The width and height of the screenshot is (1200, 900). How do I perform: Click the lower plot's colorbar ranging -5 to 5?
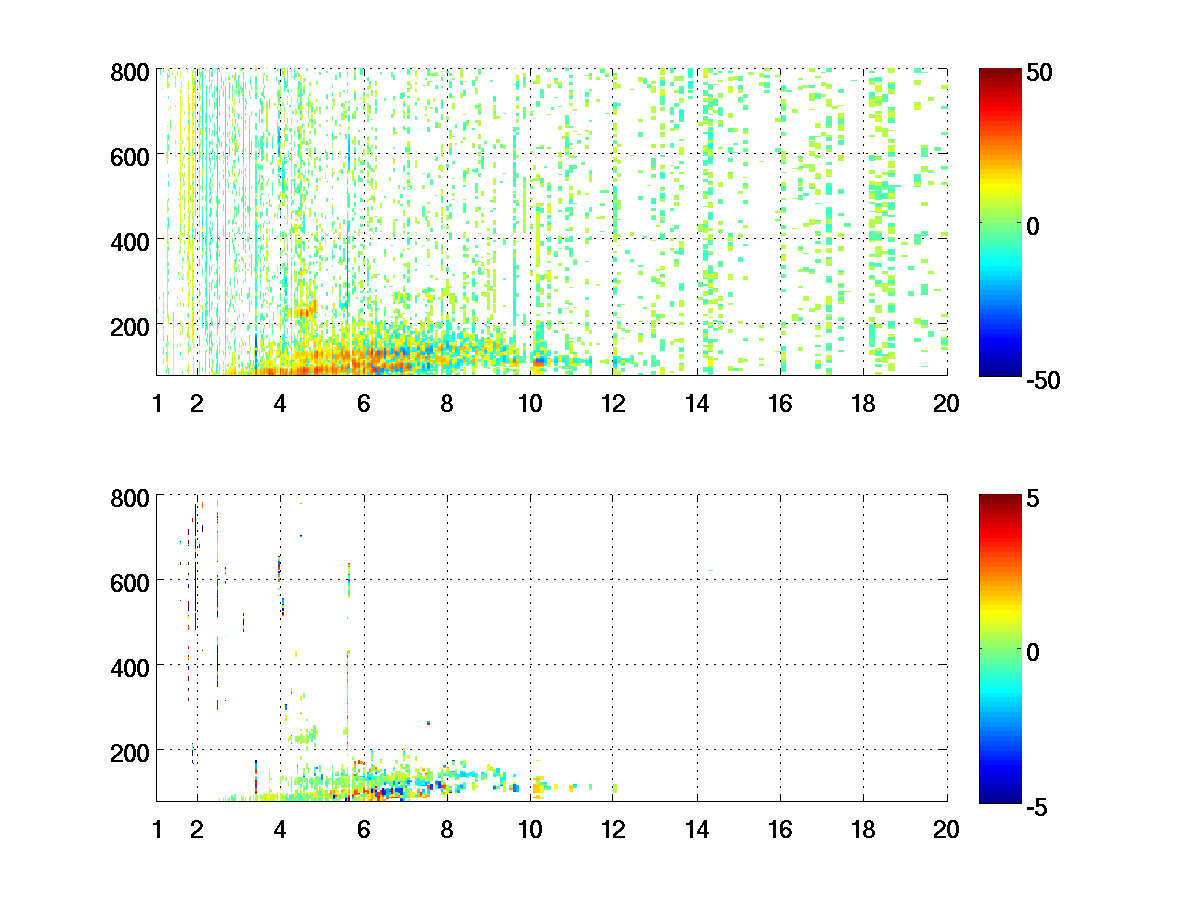click(x=1000, y=648)
